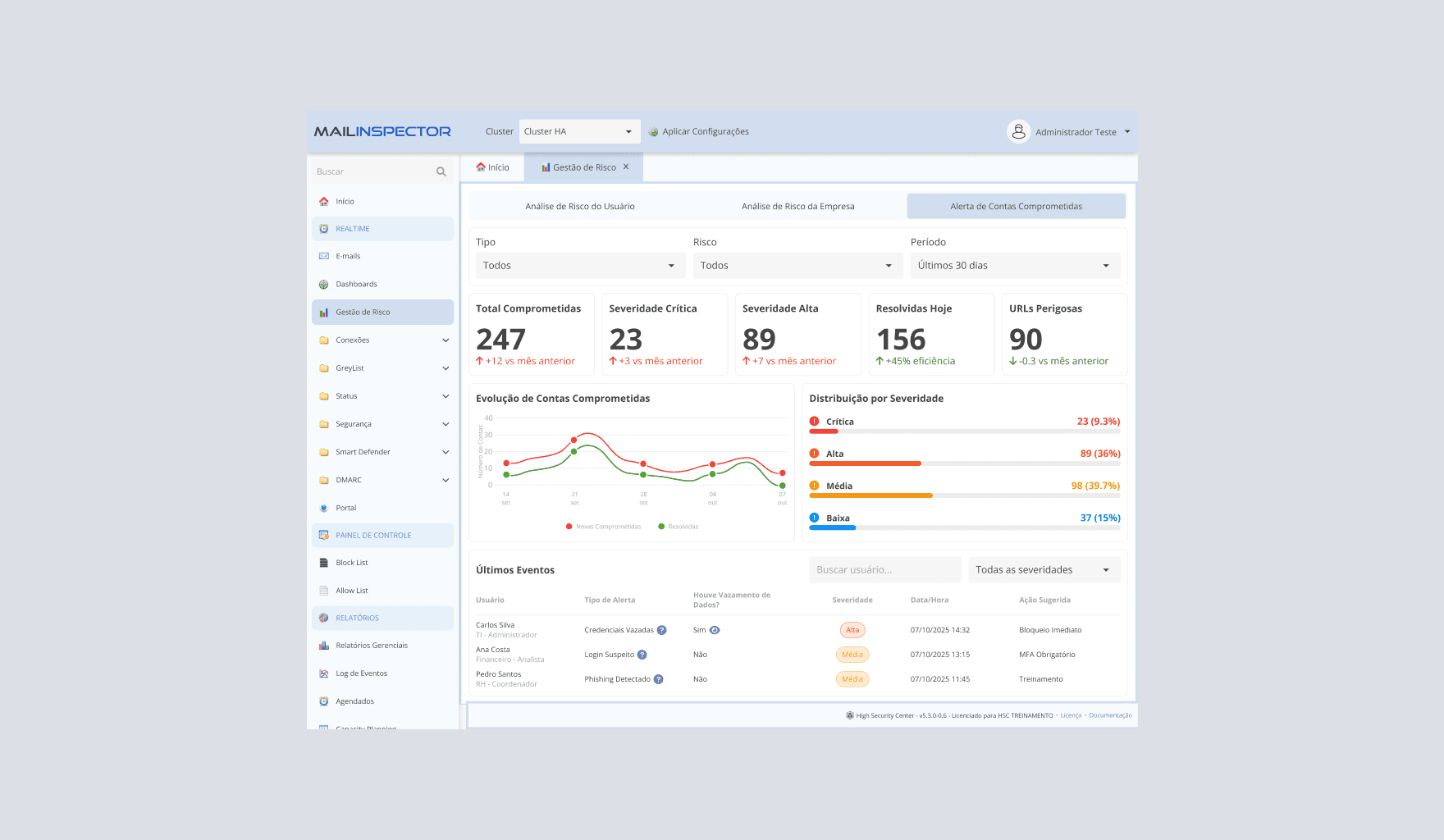Click the Alta severity progress bar
This screenshot has width=1444, height=840.
coord(965,463)
